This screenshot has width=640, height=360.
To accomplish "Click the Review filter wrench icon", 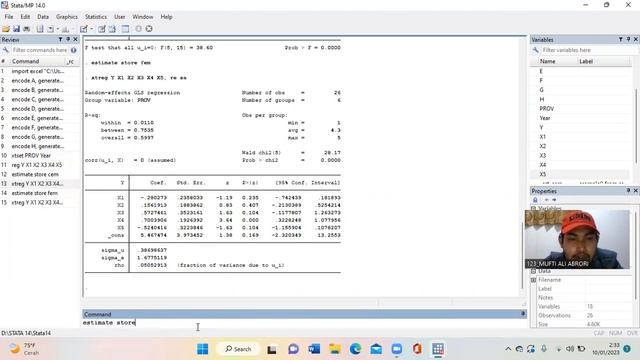I will point(6,50).
